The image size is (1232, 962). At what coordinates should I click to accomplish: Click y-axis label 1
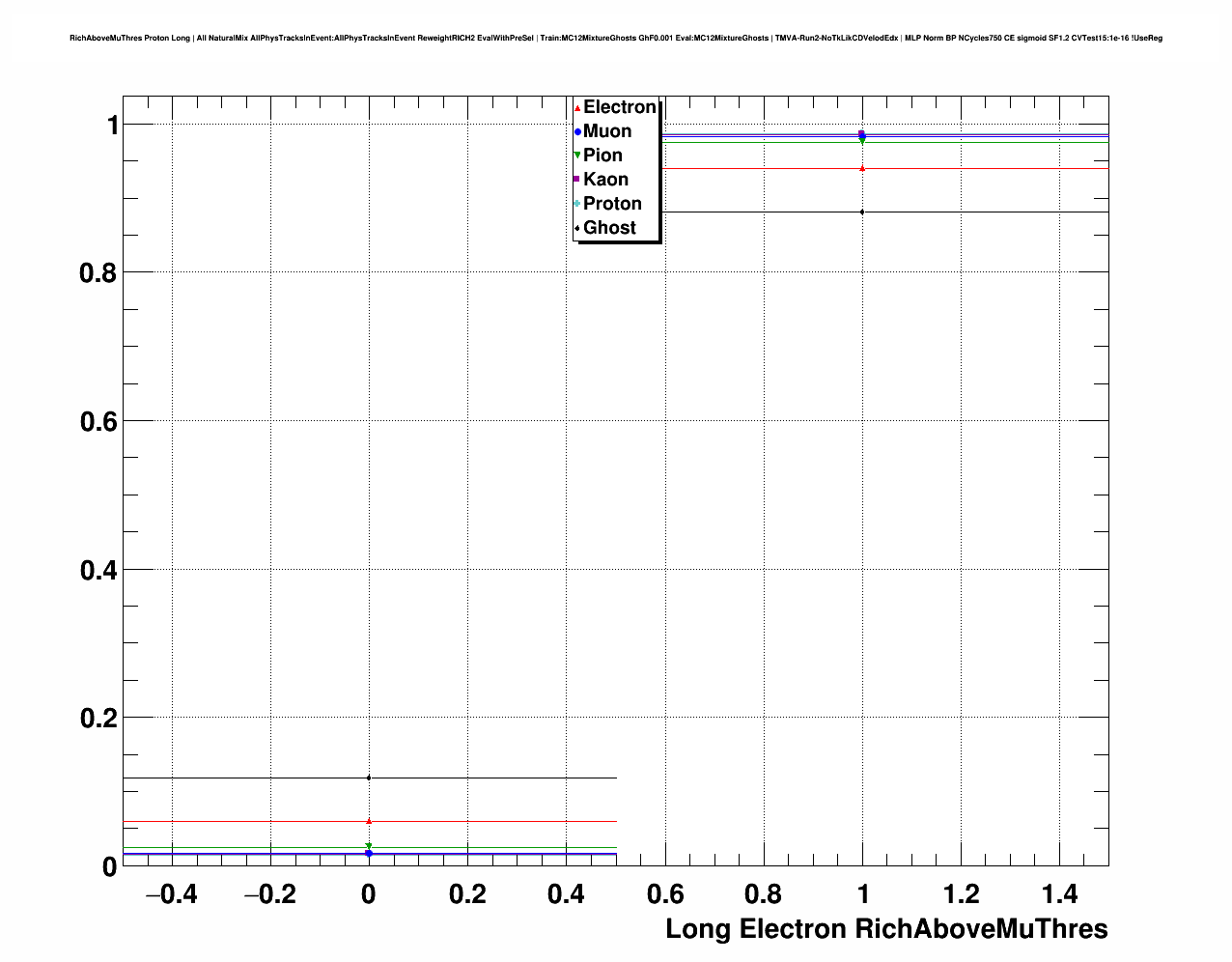point(111,125)
